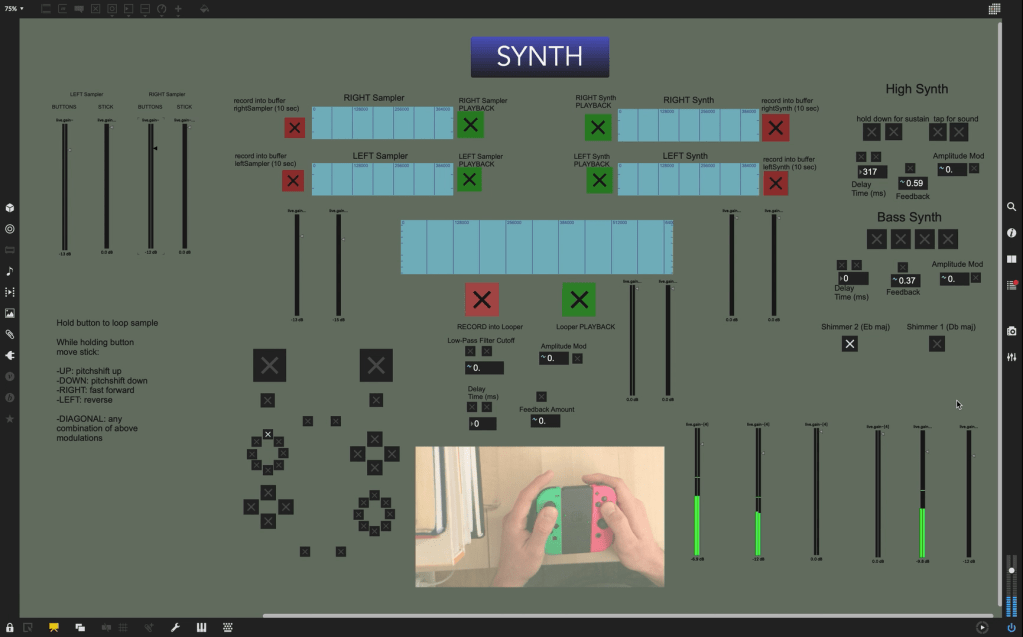Enable the Shimmer 2 (Eb maj) toggle
The image size is (1023, 637).
849,344
